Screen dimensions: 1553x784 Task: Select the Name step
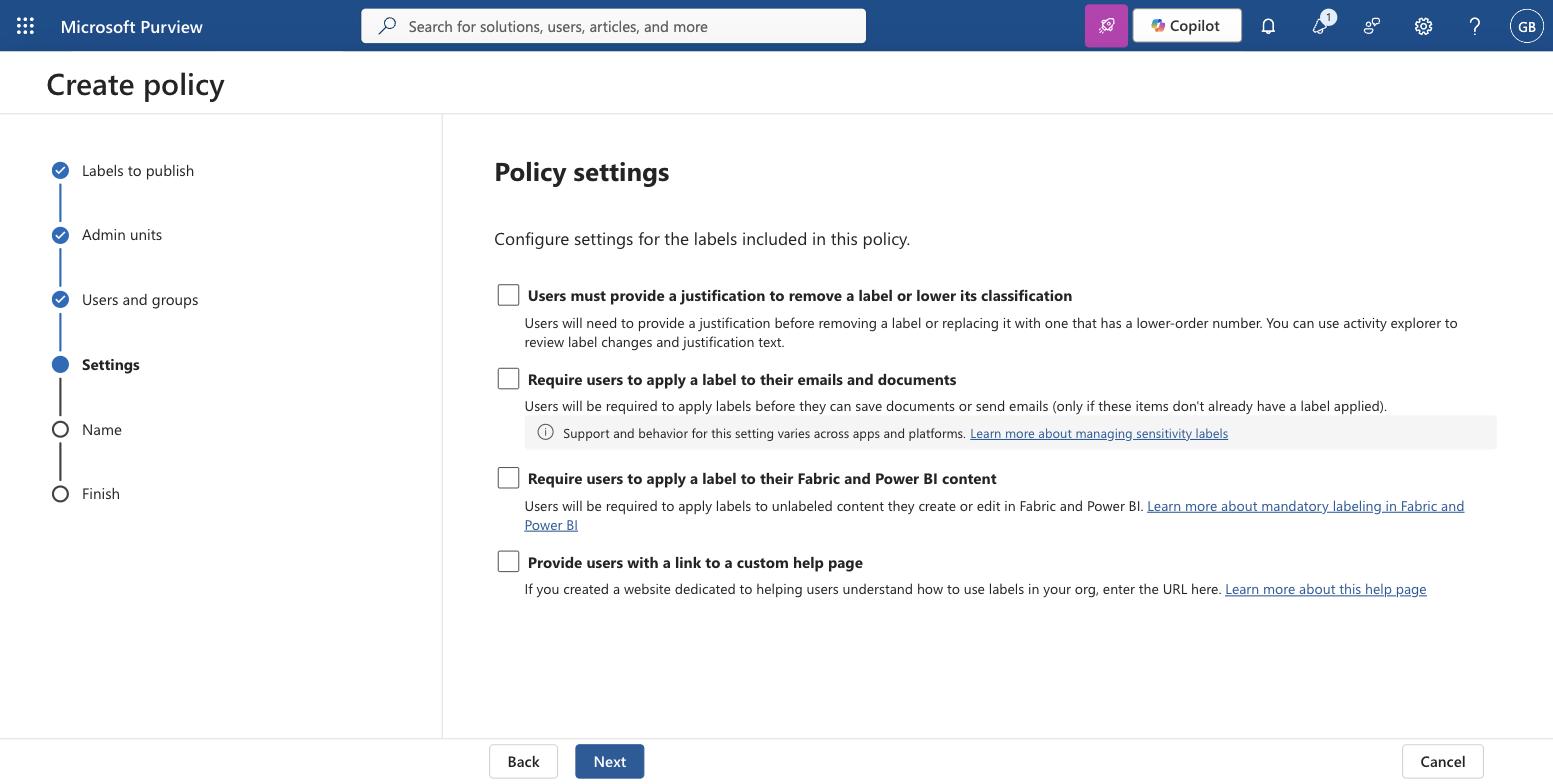(x=102, y=430)
